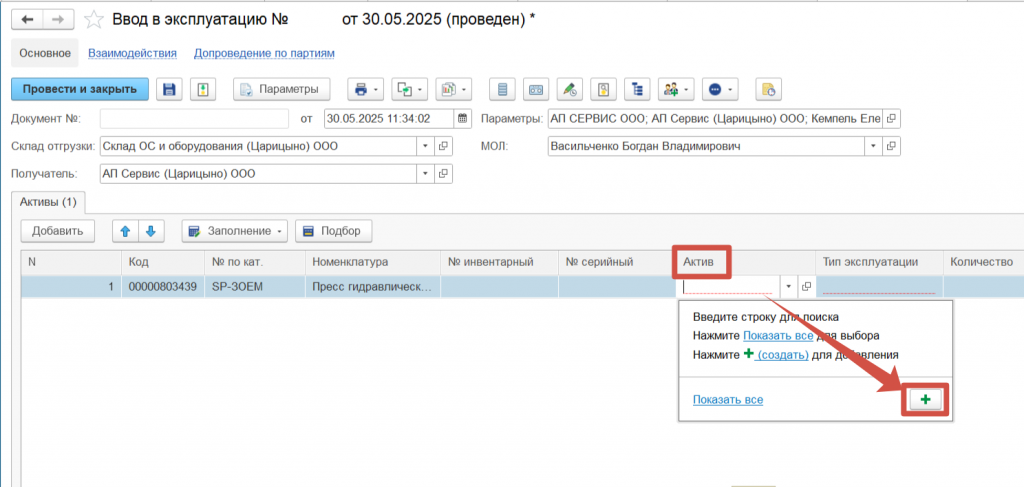The height and width of the screenshot is (487, 1024).
Task: Switch to the Взаимодействия tab
Action: [132, 53]
